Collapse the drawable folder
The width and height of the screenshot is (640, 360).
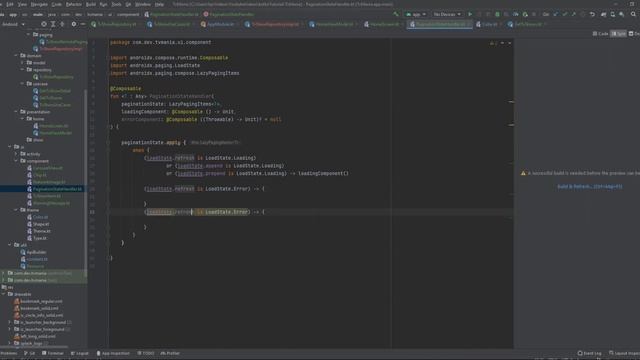pos(3,294)
